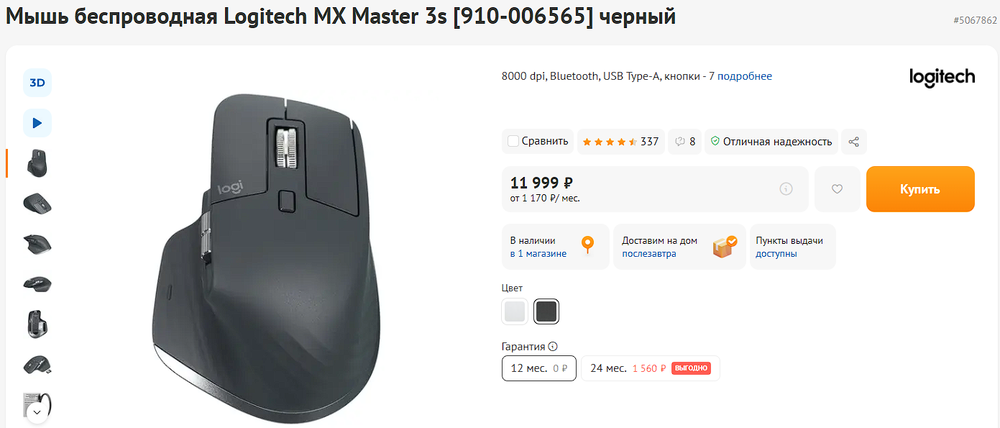Open the в 1 магазине availability link
The width and height of the screenshot is (1000, 428).
click(x=538, y=254)
